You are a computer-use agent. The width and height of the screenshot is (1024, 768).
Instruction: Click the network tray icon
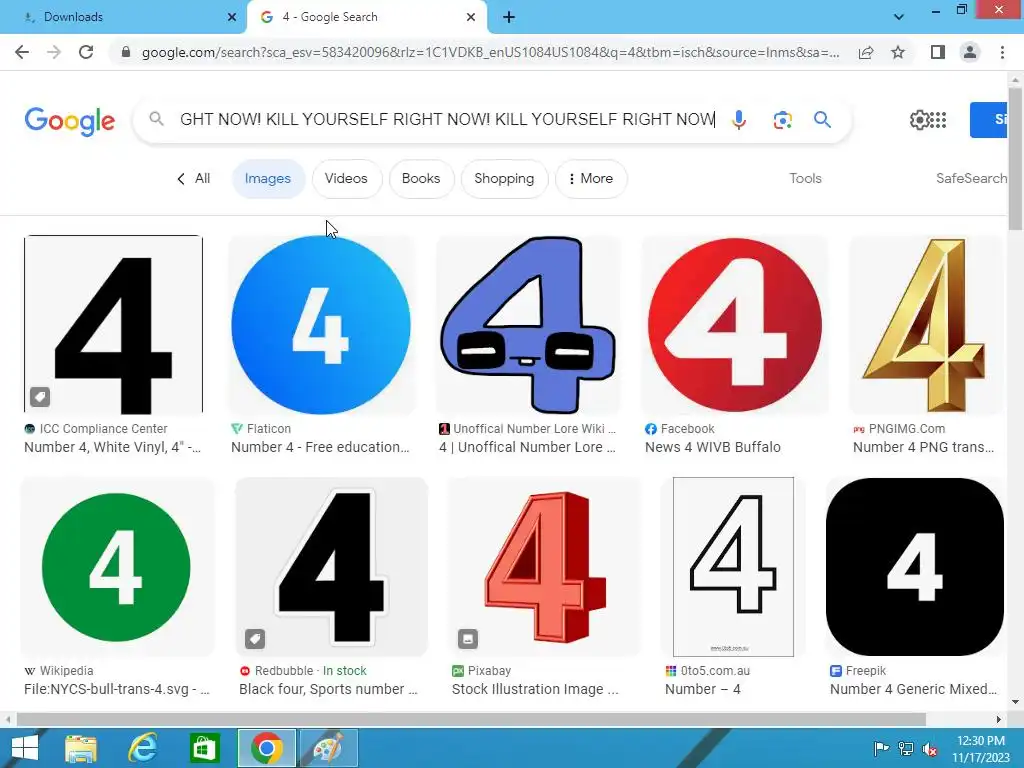pyautogui.click(x=906, y=748)
